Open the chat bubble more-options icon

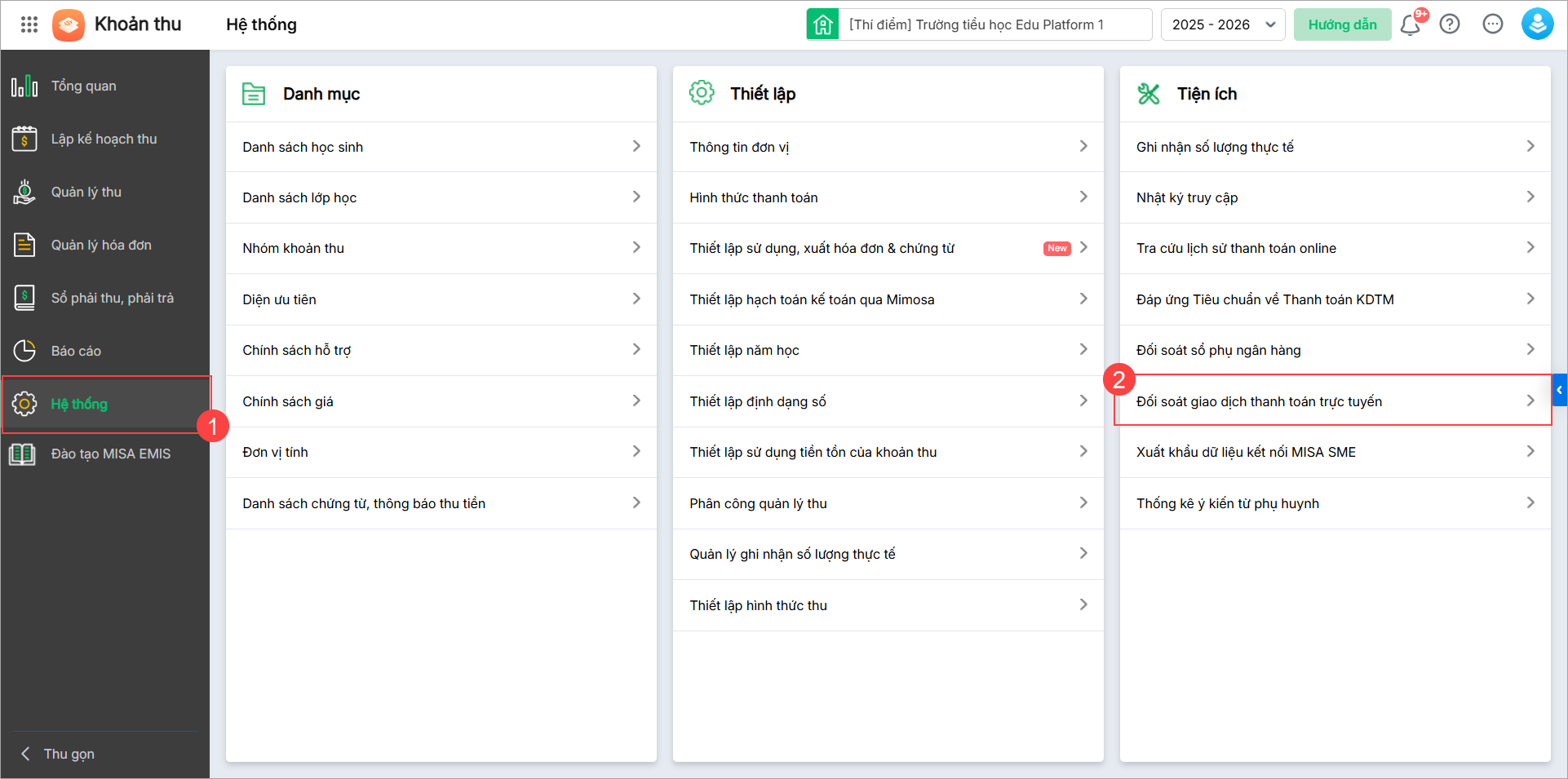(x=1493, y=24)
